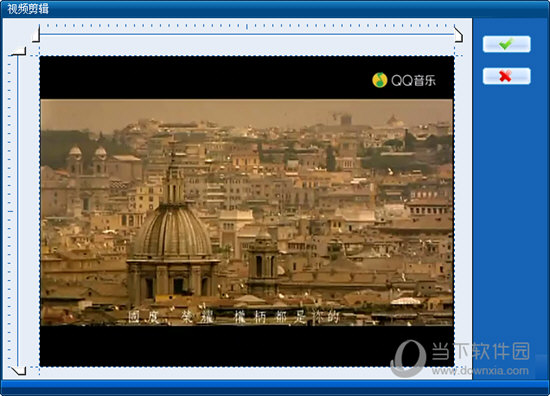Confirm crop with green checkmark button

506,44
